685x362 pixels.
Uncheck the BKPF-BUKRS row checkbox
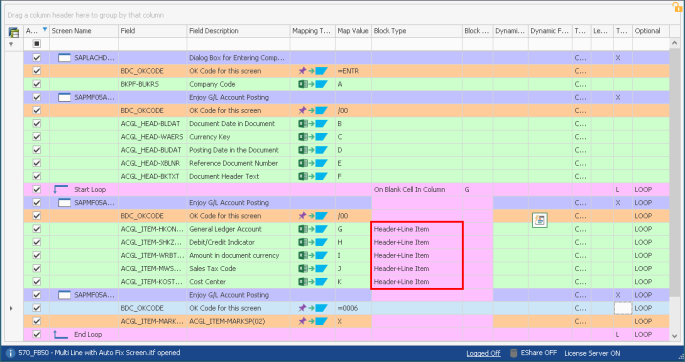tap(37, 84)
